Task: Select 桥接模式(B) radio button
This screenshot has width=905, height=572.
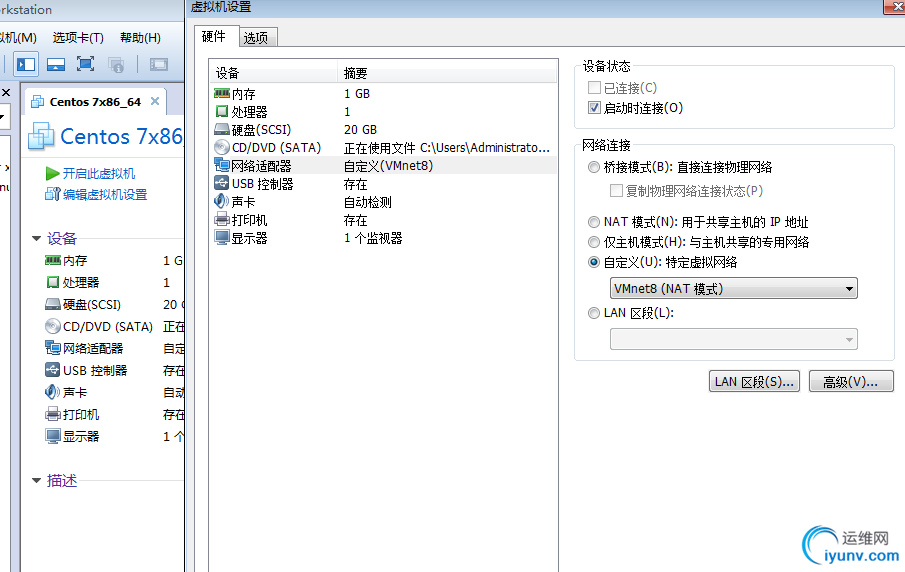Action: [594, 167]
